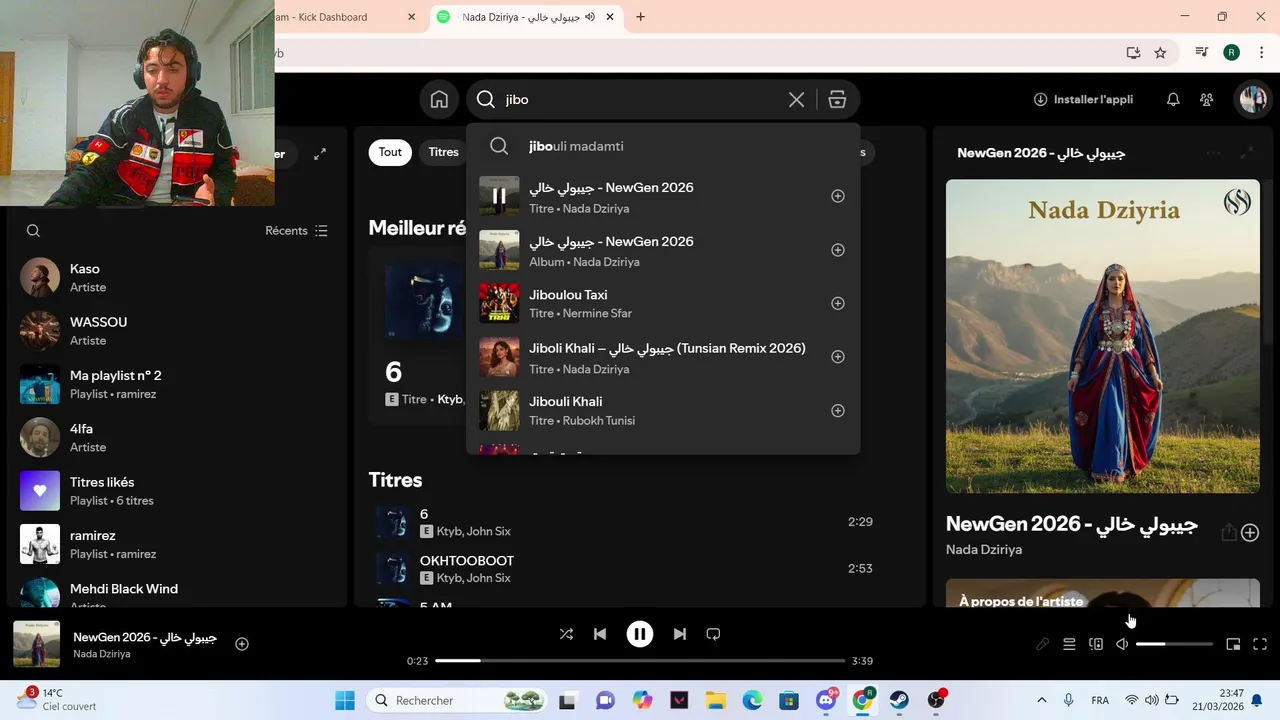Add Jibouli Khali by Rubokh Tunisi to library
1280x720 pixels.
click(x=838, y=410)
